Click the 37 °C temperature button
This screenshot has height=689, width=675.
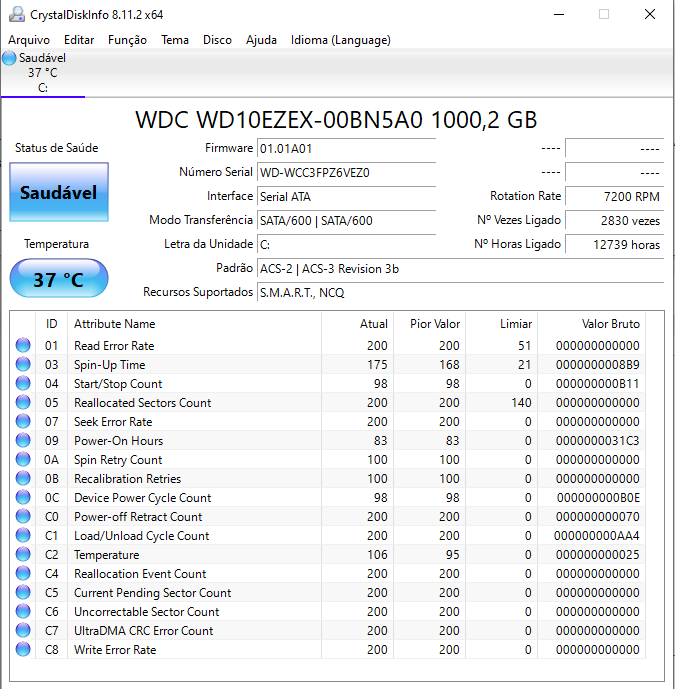[59, 279]
